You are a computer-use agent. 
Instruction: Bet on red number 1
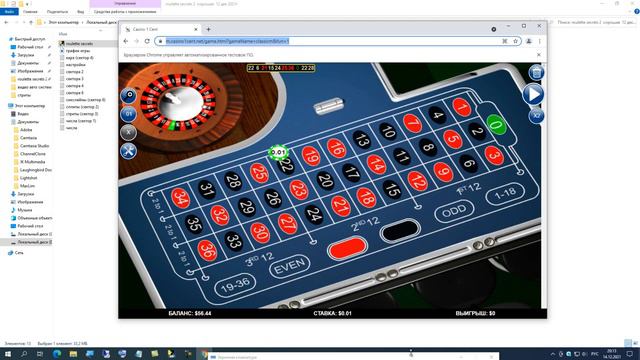pyautogui.click(x=462, y=108)
